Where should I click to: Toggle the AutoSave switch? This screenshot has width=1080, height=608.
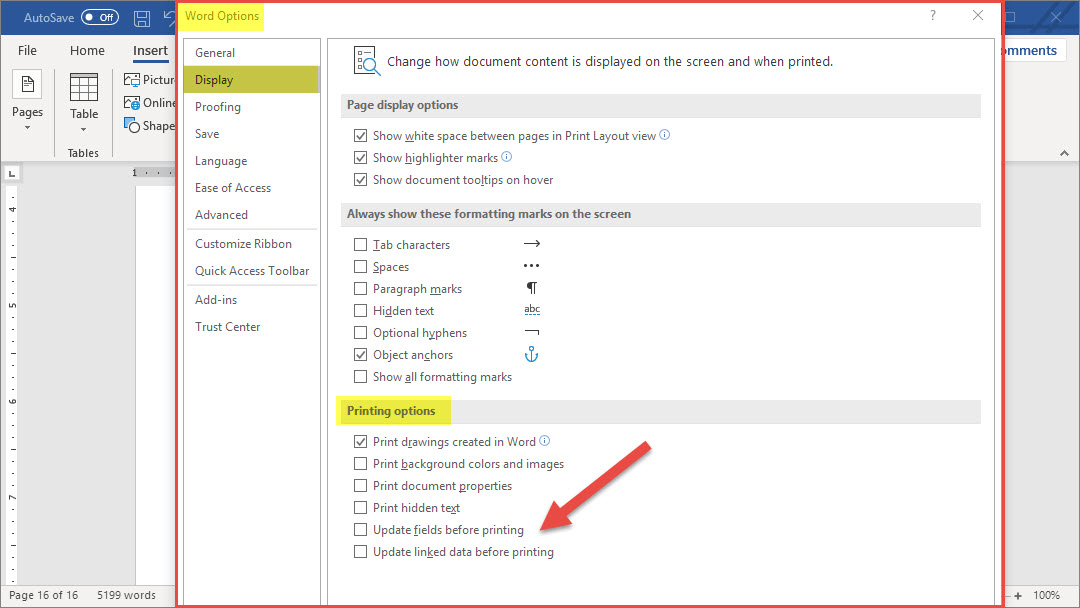point(99,18)
